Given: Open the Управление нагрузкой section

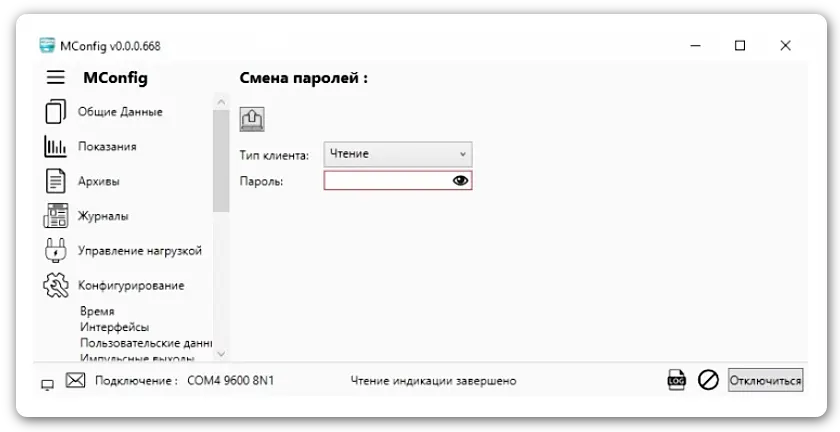Looking at the screenshot, I should pos(140,251).
